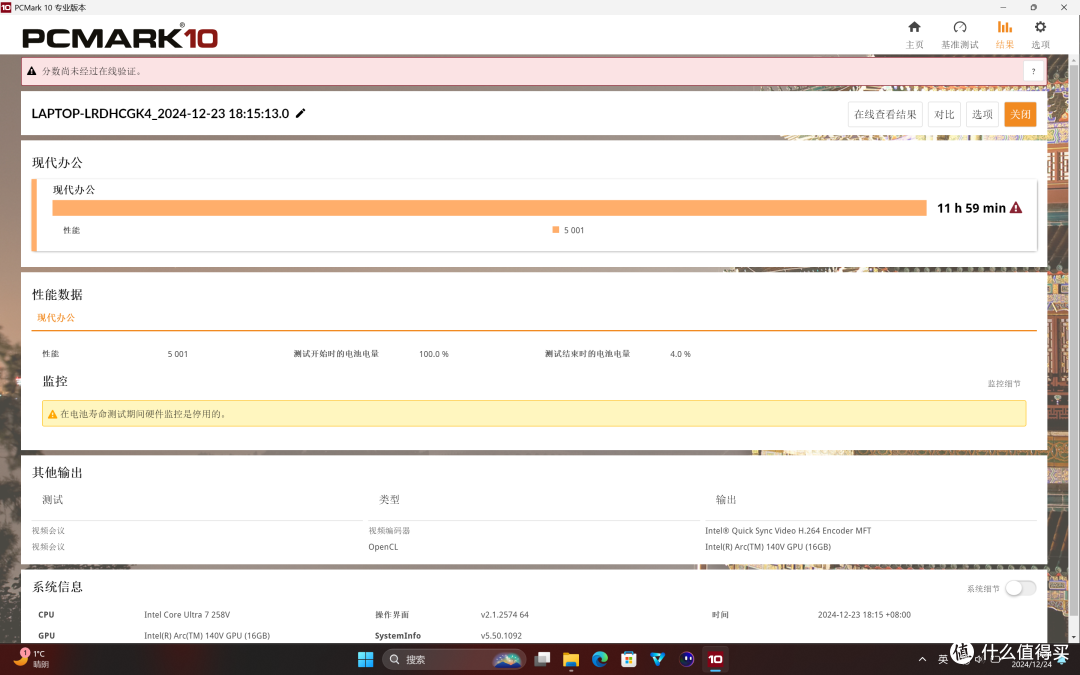Click the pencil edit icon beside the result name
The width and height of the screenshot is (1080, 675).
pyautogui.click(x=299, y=113)
